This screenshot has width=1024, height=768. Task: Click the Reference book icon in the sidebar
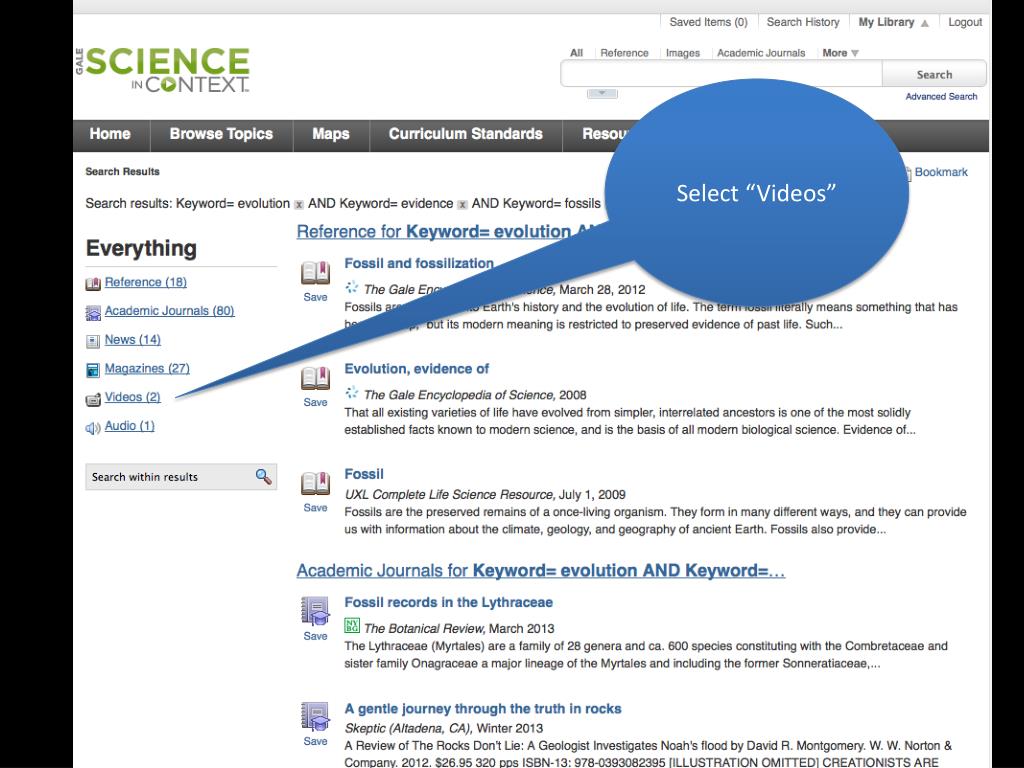pos(93,283)
